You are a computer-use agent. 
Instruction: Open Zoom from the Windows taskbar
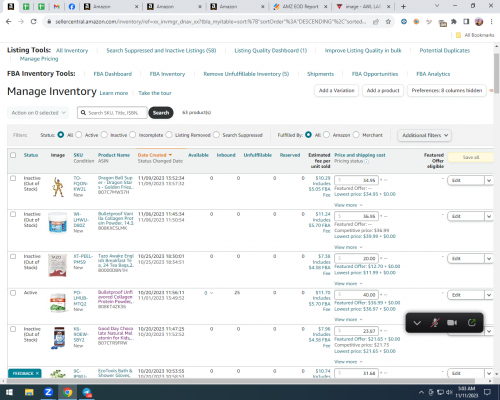pyautogui.click(x=48, y=392)
